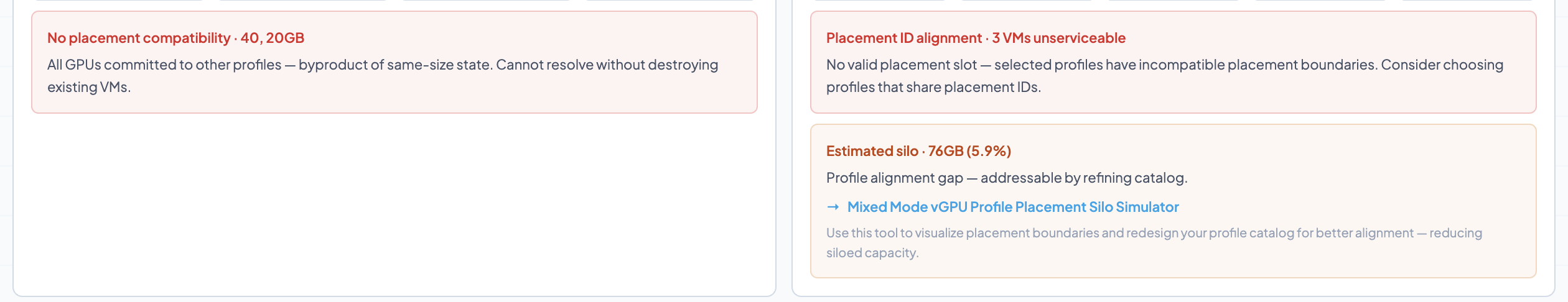Select "profiles that share placement IDs." line
The height and width of the screenshot is (302, 1568).
click(x=933, y=87)
